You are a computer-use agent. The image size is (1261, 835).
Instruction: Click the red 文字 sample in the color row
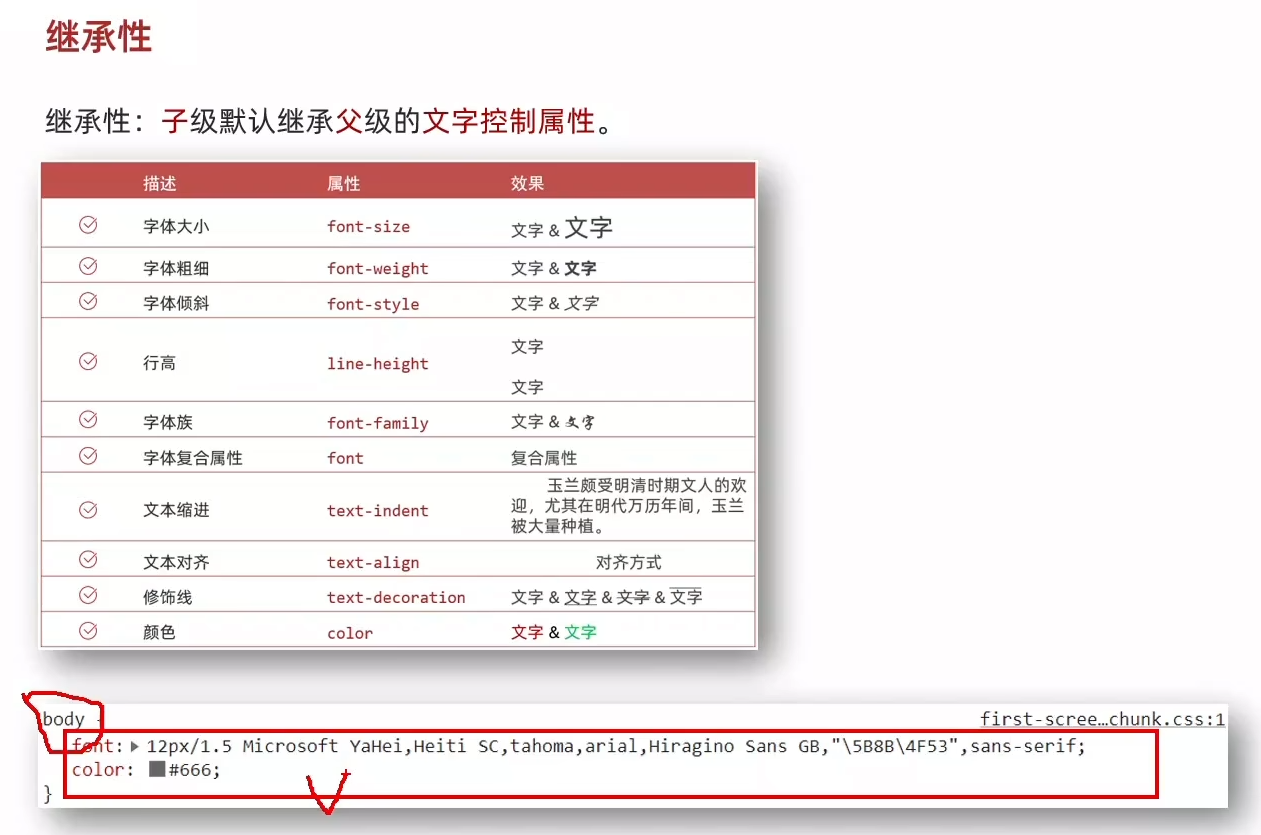coord(527,632)
